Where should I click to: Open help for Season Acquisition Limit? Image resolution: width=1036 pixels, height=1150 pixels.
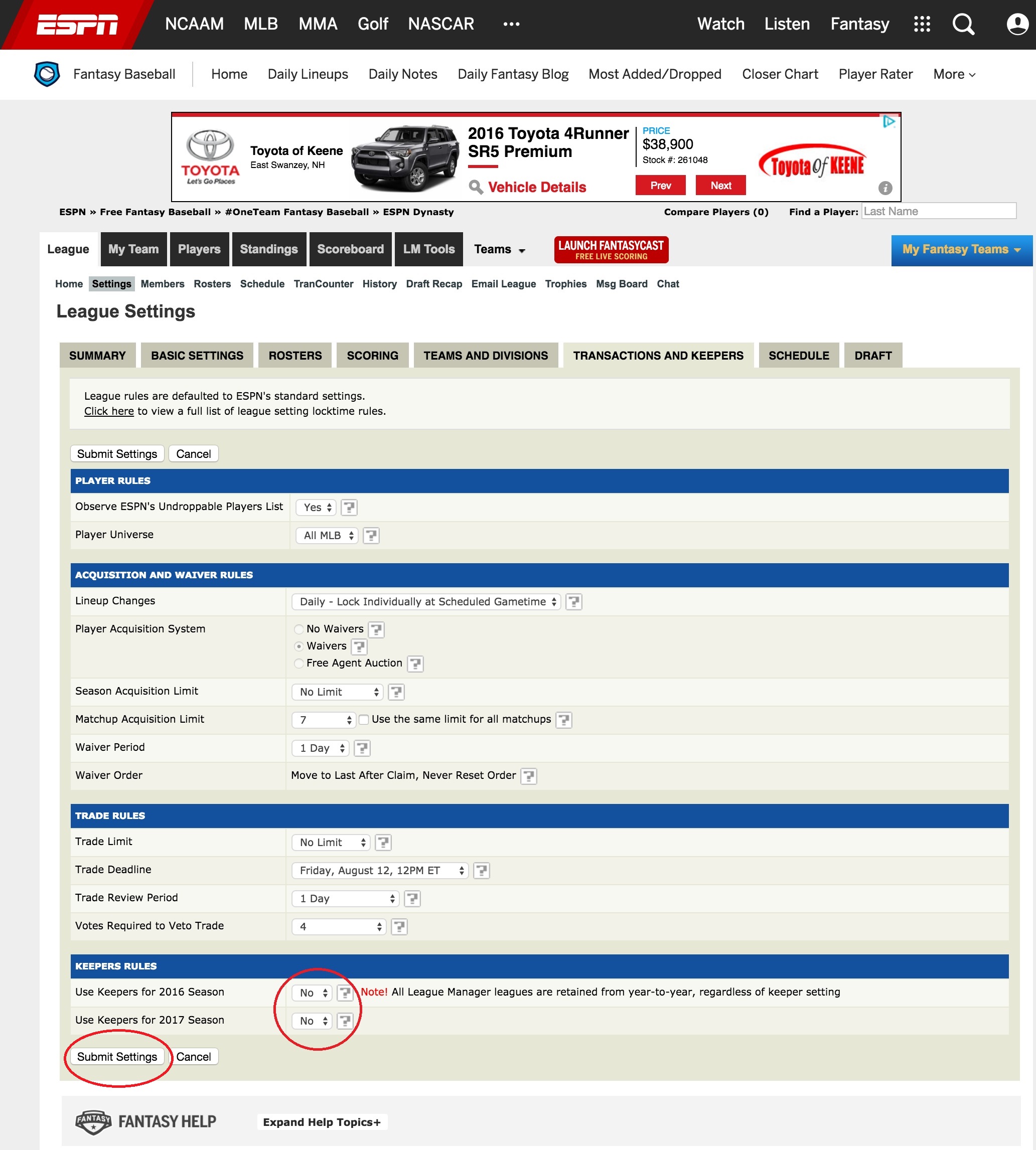pyautogui.click(x=396, y=692)
